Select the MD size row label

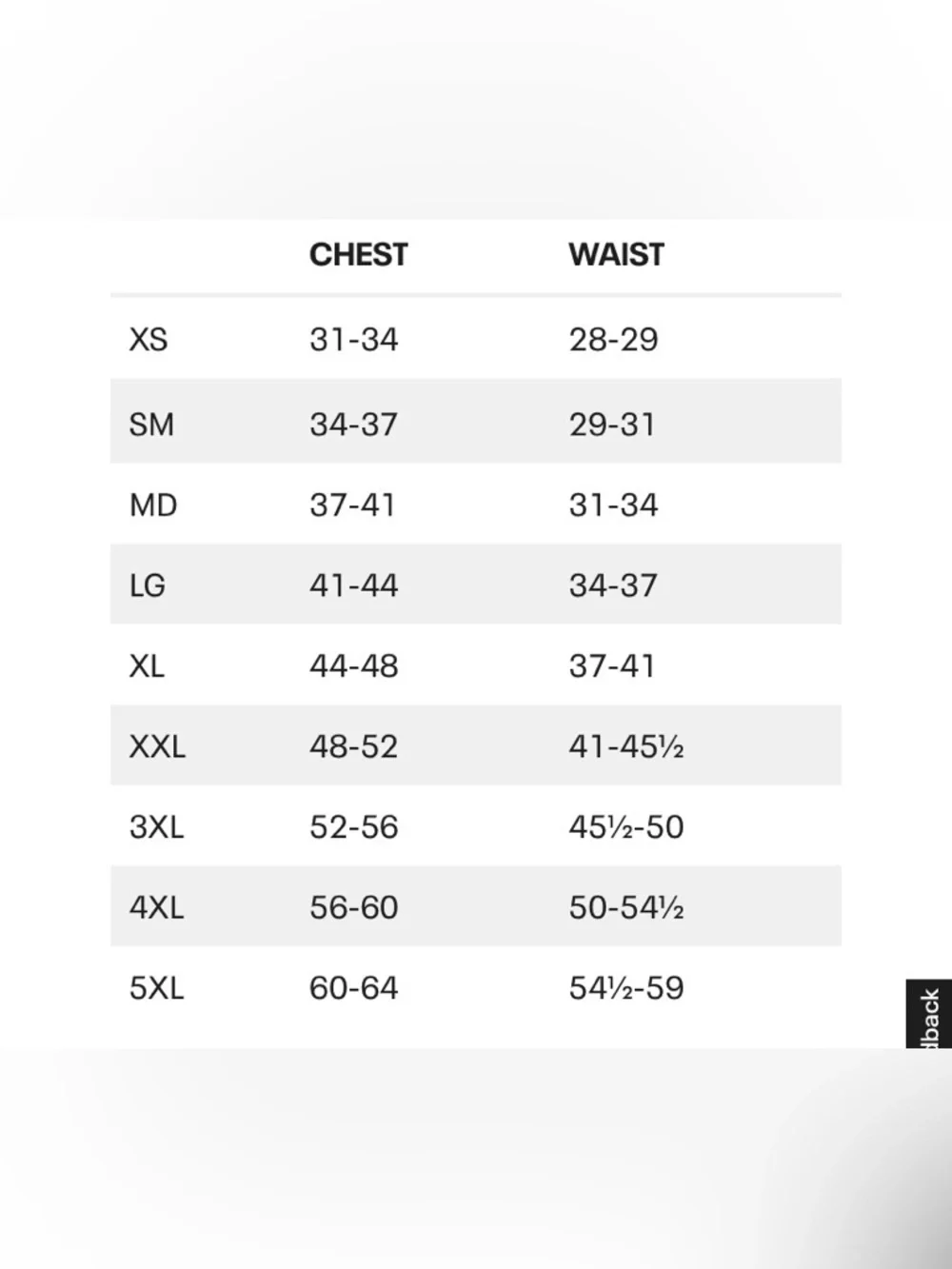click(x=153, y=505)
